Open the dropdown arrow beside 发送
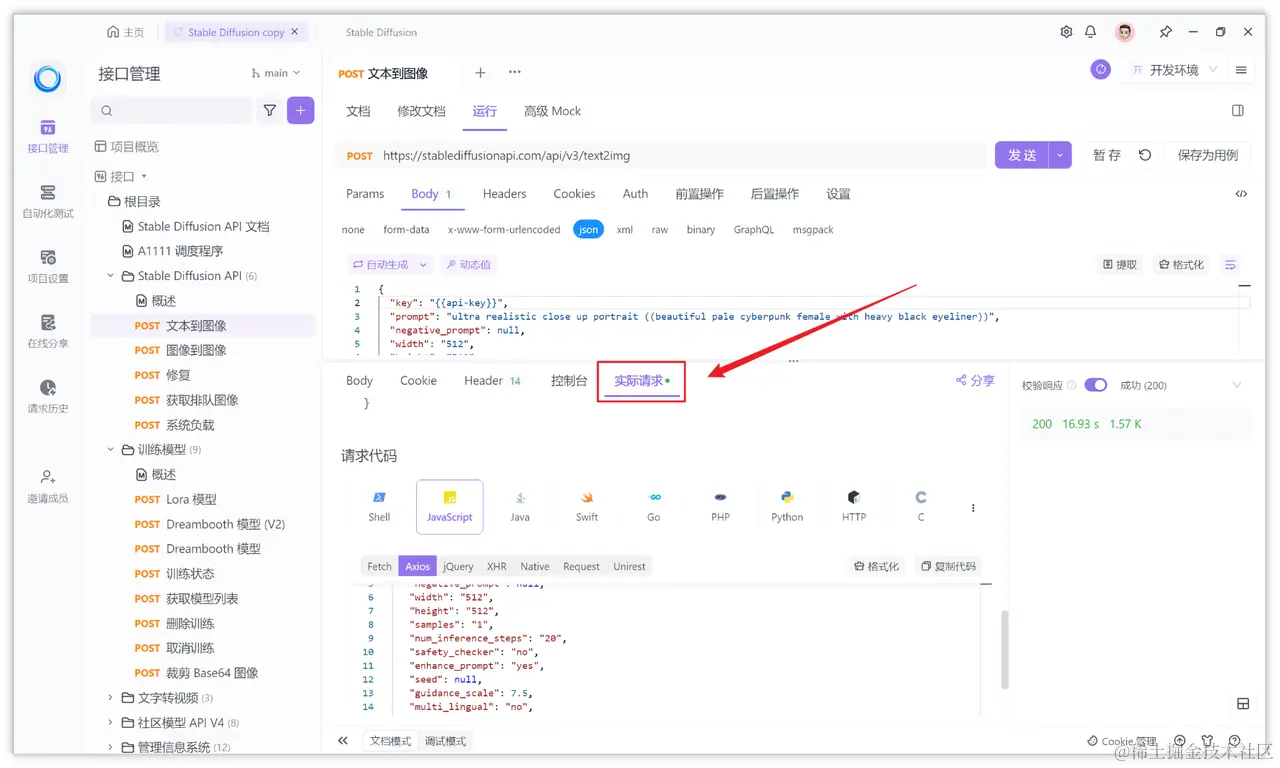Screen dimensions: 1280x768 tap(1061, 155)
